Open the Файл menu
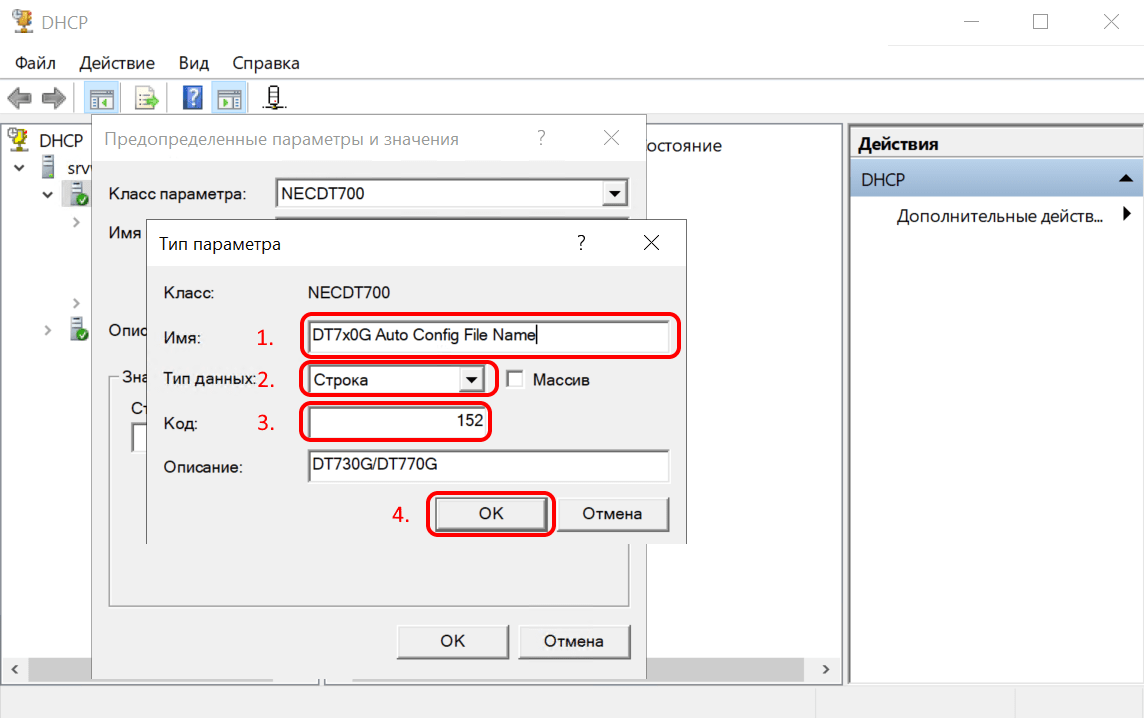This screenshot has width=1144, height=718. point(35,63)
